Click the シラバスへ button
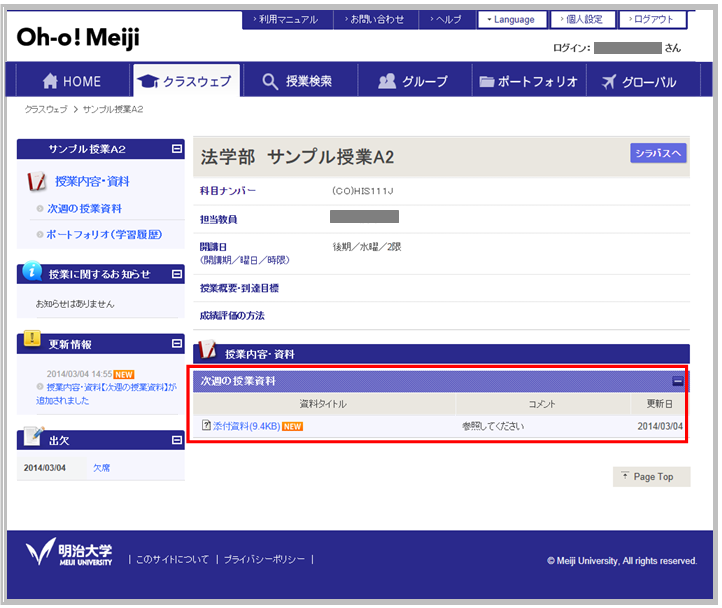Screen dimensions: 722x608 pos(658,153)
